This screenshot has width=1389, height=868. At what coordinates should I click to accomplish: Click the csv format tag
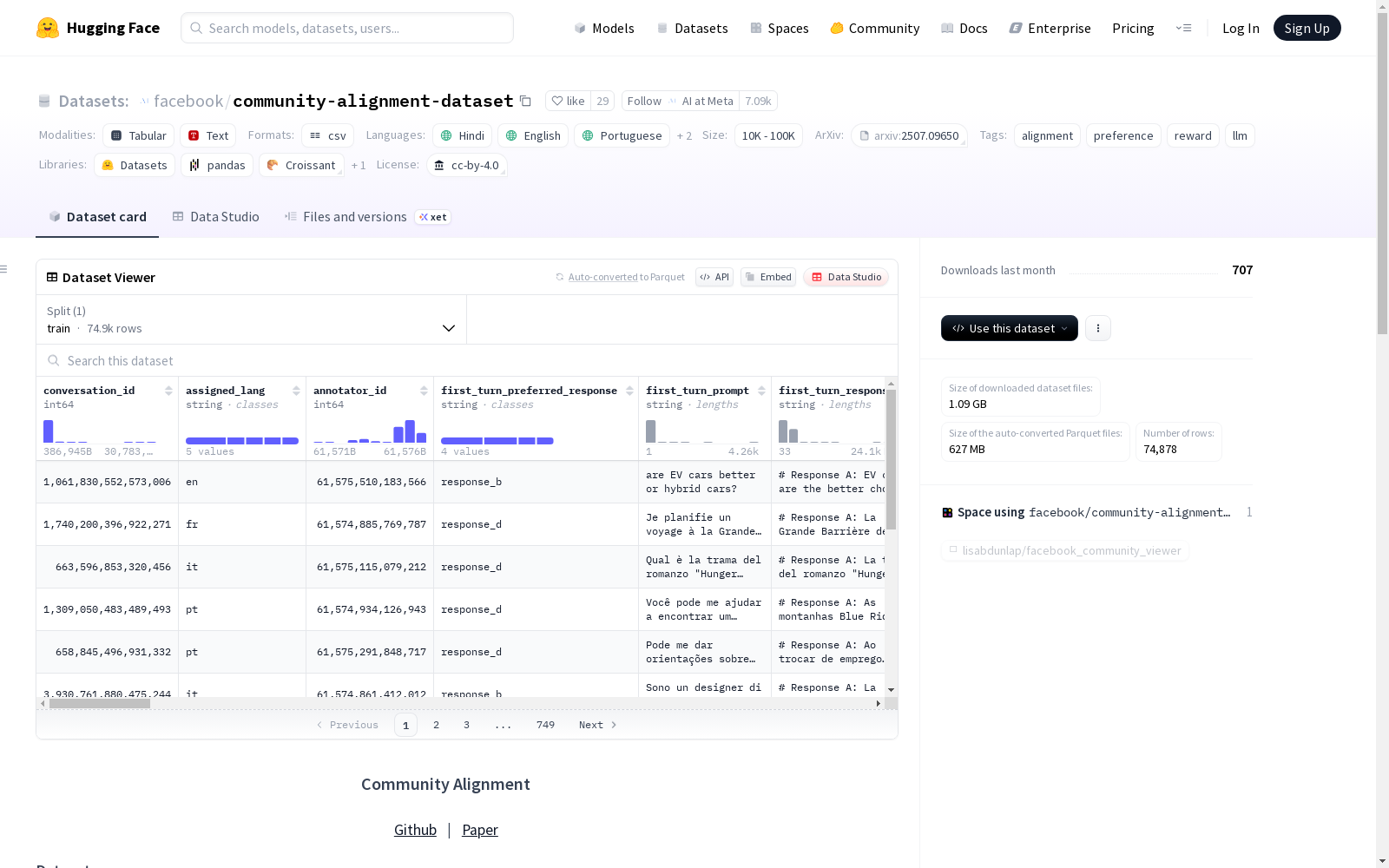[328, 135]
